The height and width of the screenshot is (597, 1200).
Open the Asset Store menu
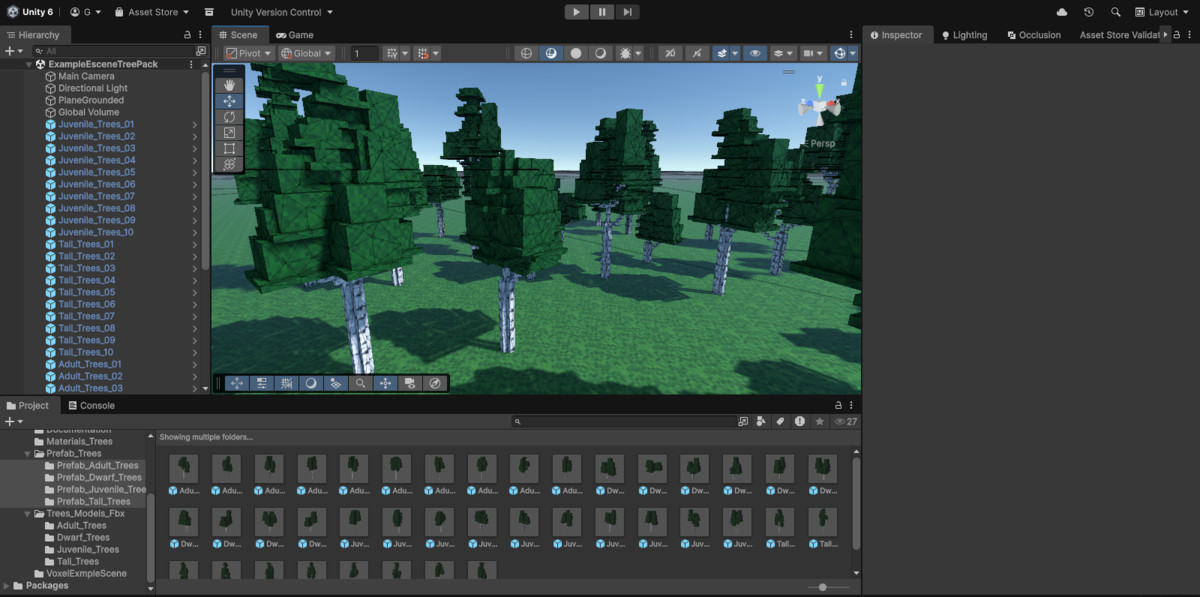click(x=150, y=12)
